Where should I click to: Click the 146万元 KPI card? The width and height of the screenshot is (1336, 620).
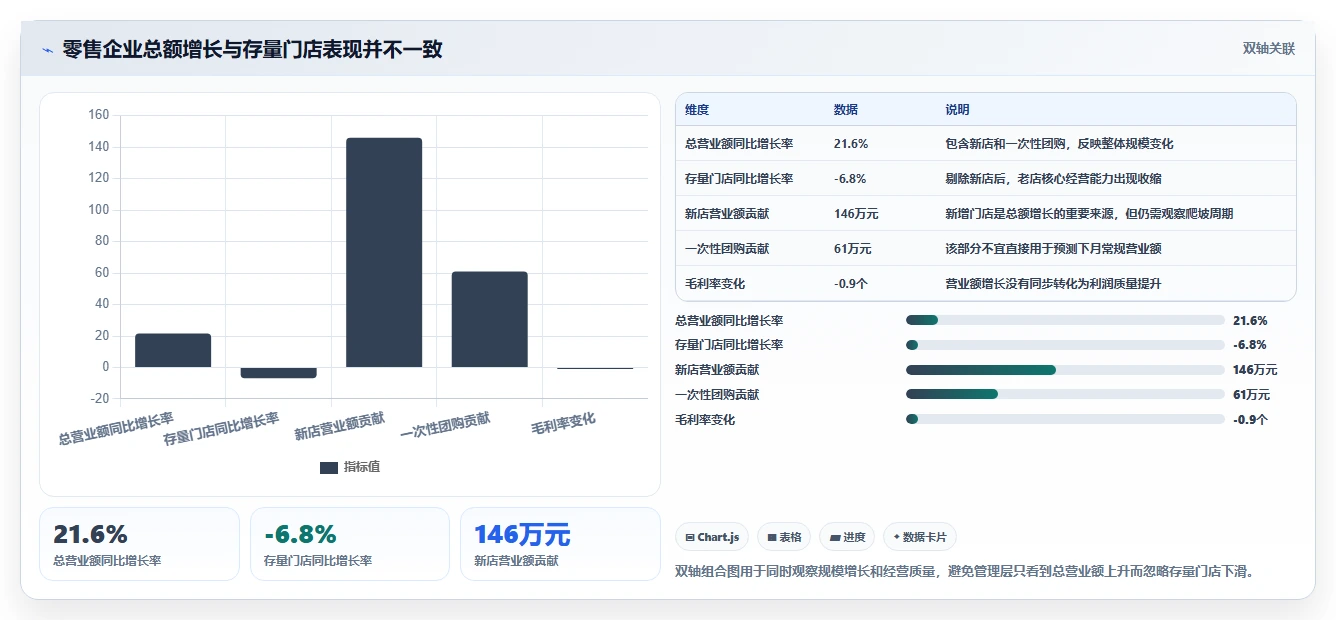coord(560,544)
